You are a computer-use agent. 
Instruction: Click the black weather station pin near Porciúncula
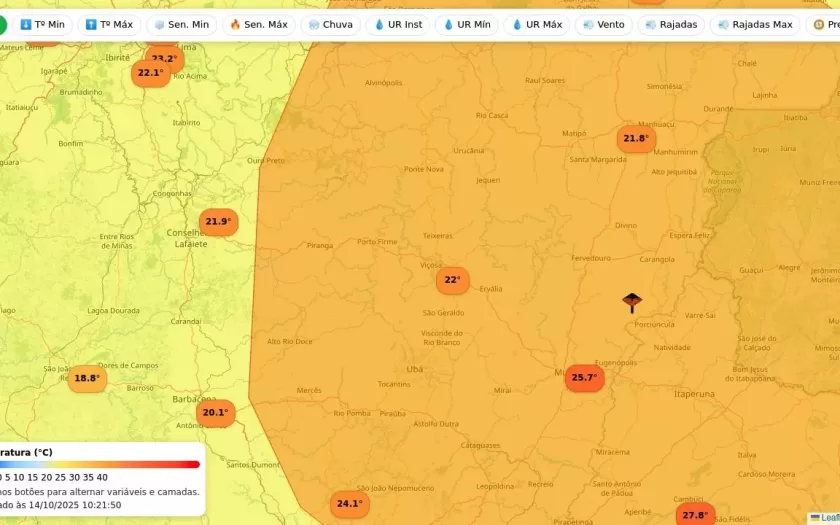click(x=632, y=301)
